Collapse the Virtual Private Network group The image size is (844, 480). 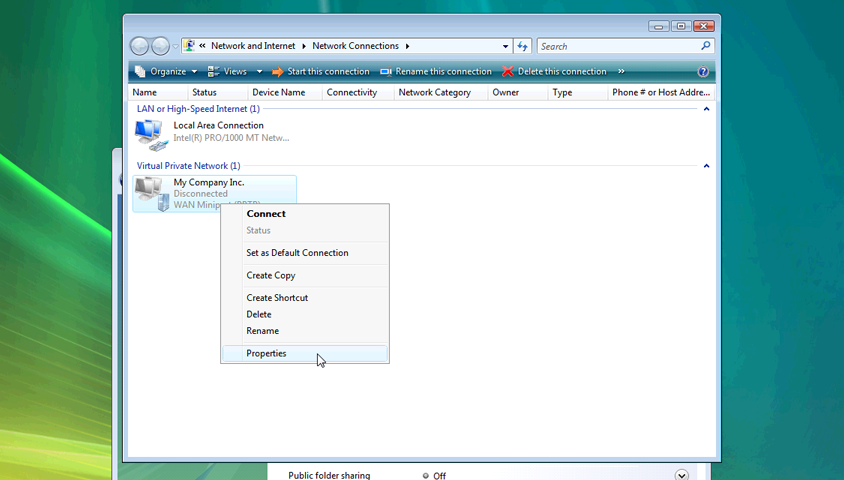[706, 166]
